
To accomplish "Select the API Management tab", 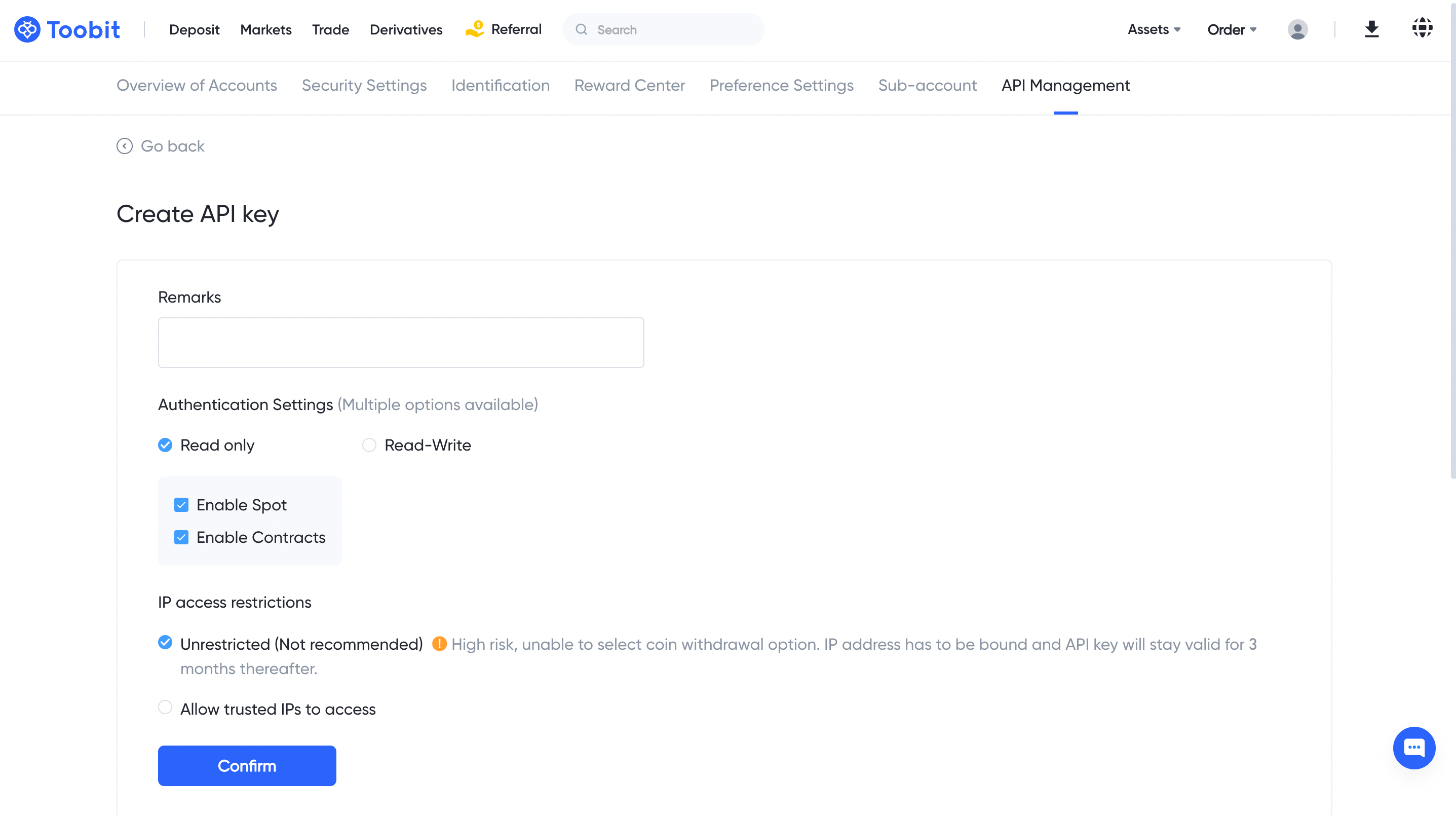I will 1065,85.
